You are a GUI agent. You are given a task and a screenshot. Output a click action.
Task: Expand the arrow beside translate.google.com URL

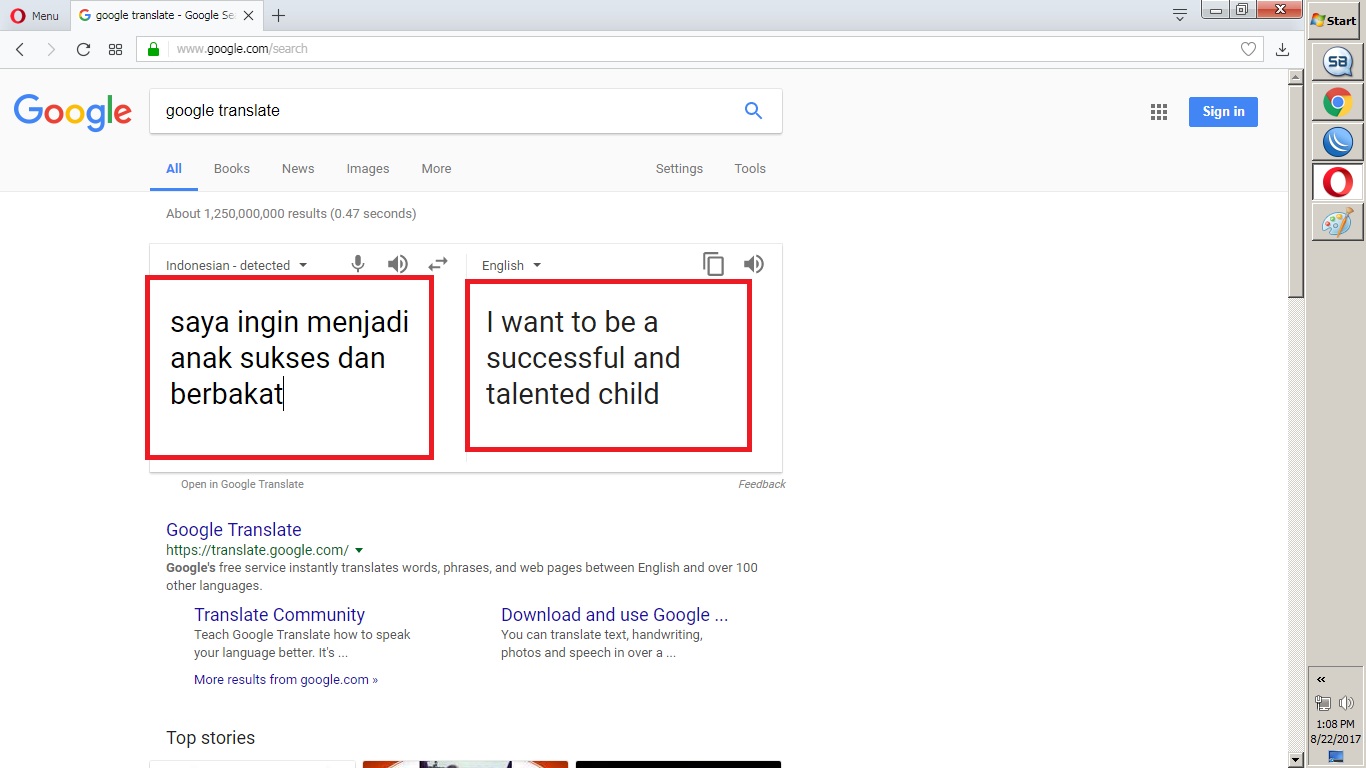tap(359, 551)
